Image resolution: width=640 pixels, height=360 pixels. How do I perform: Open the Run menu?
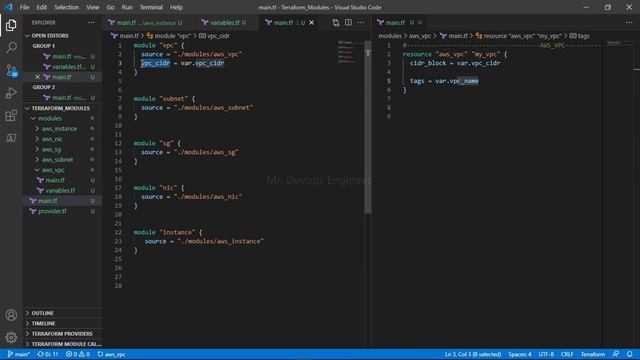tap(127, 7)
